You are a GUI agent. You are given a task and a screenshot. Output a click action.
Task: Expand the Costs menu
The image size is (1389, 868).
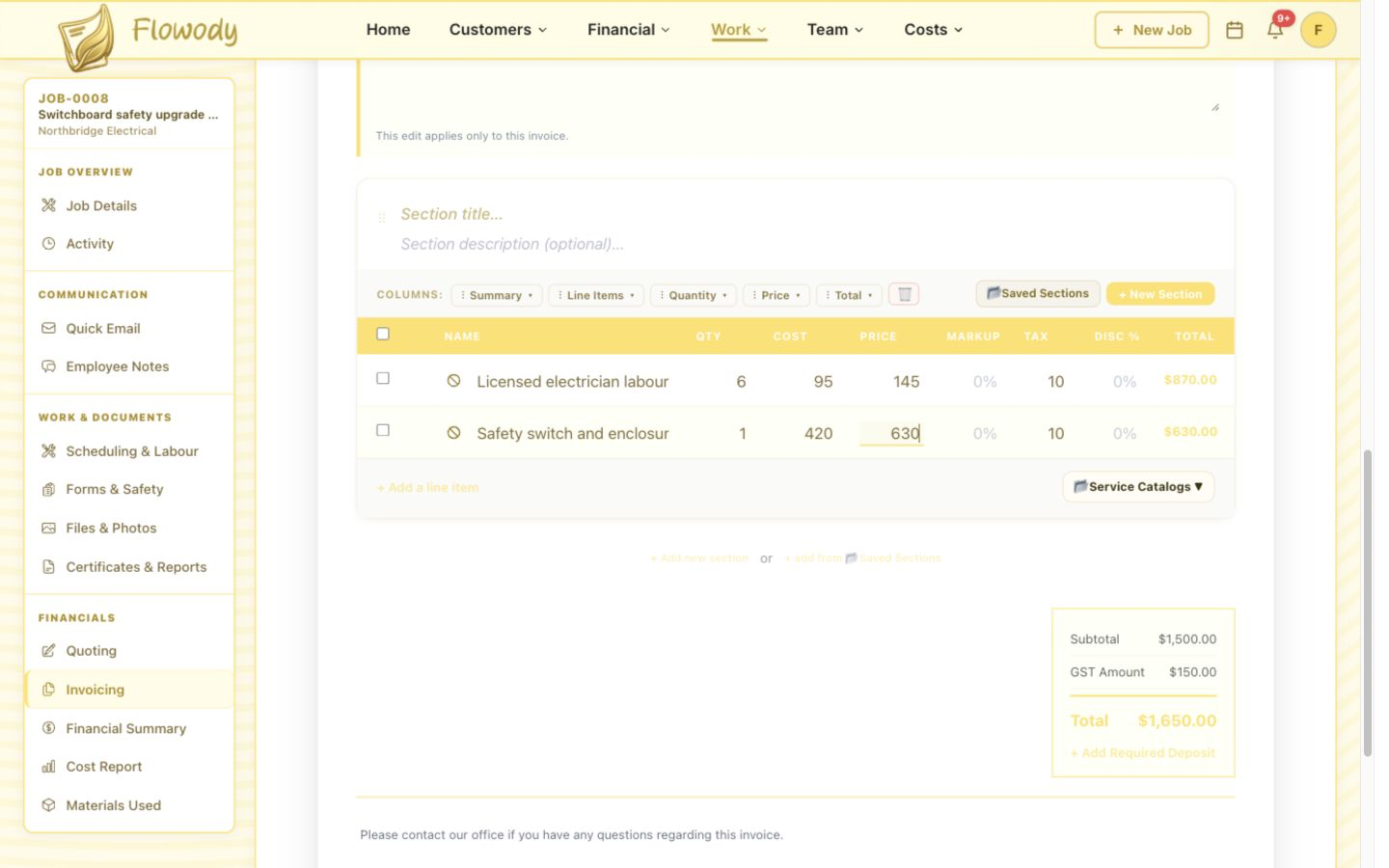tap(934, 30)
